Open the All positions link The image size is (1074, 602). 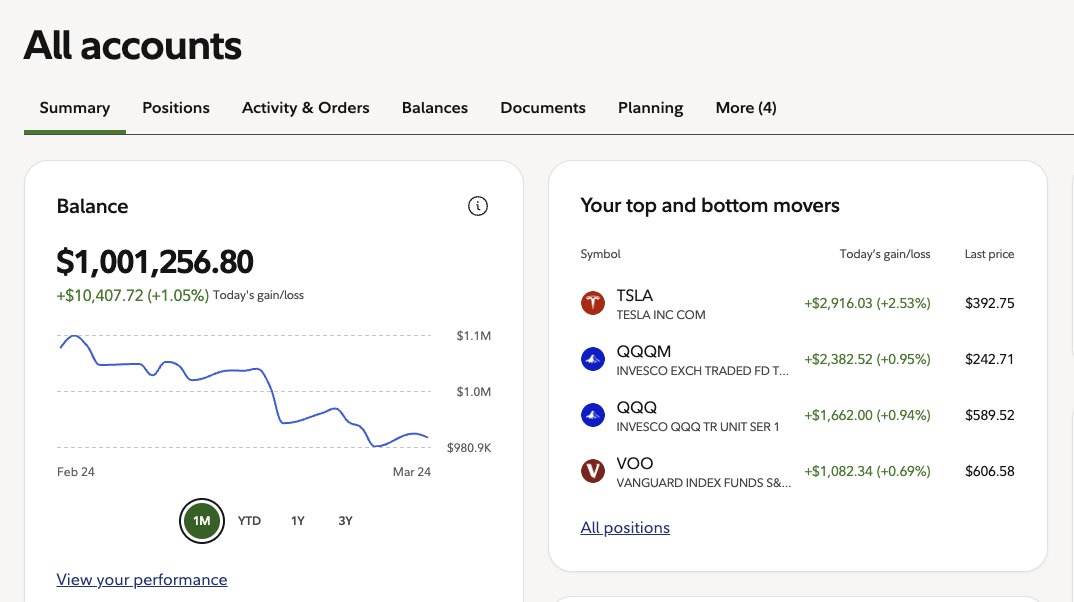pyautogui.click(x=625, y=528)
